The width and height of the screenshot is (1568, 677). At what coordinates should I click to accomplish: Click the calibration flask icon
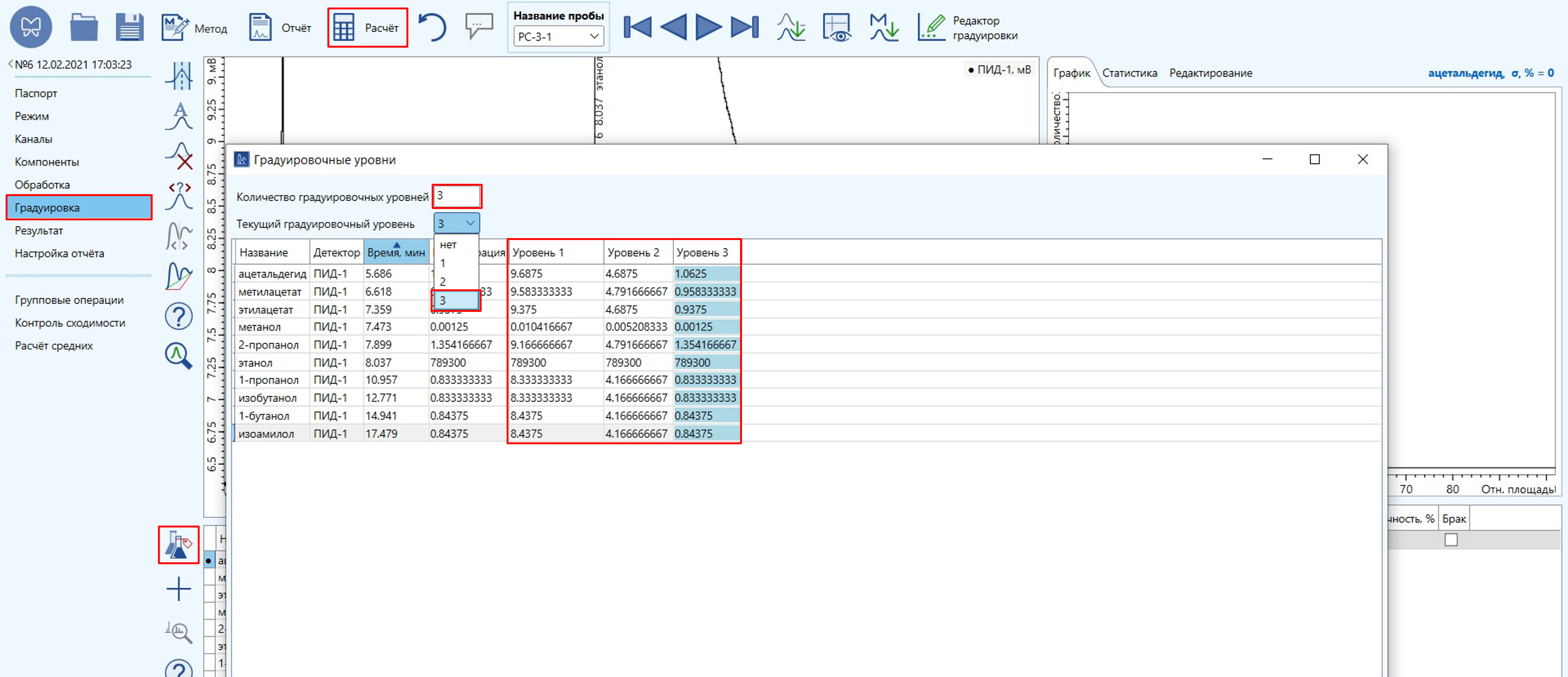(x=178, y=545)
